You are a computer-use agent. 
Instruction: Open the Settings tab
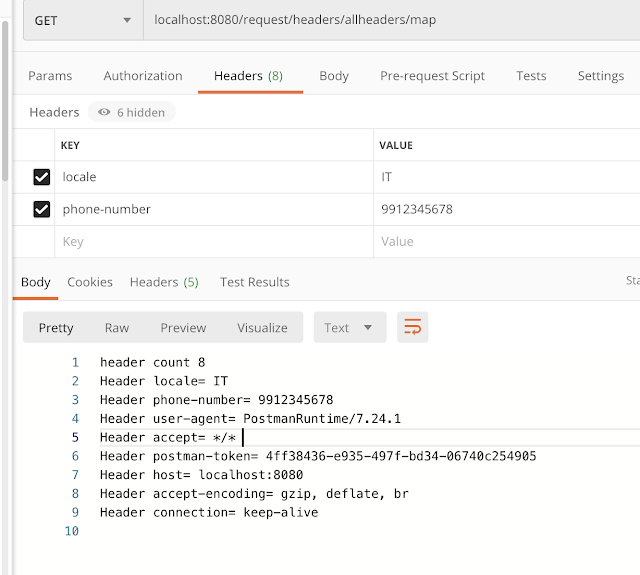click(x=601, y=76)
